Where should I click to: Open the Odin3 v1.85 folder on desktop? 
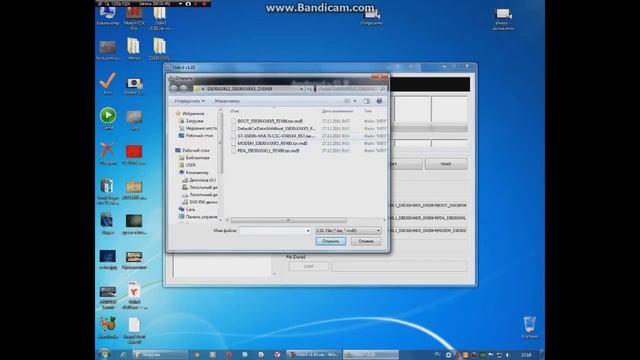tap(160, 18)
